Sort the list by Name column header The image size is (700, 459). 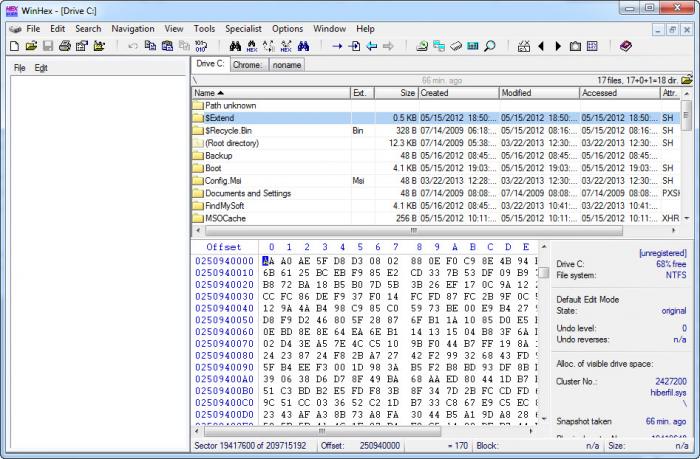[x=271, y=93]
